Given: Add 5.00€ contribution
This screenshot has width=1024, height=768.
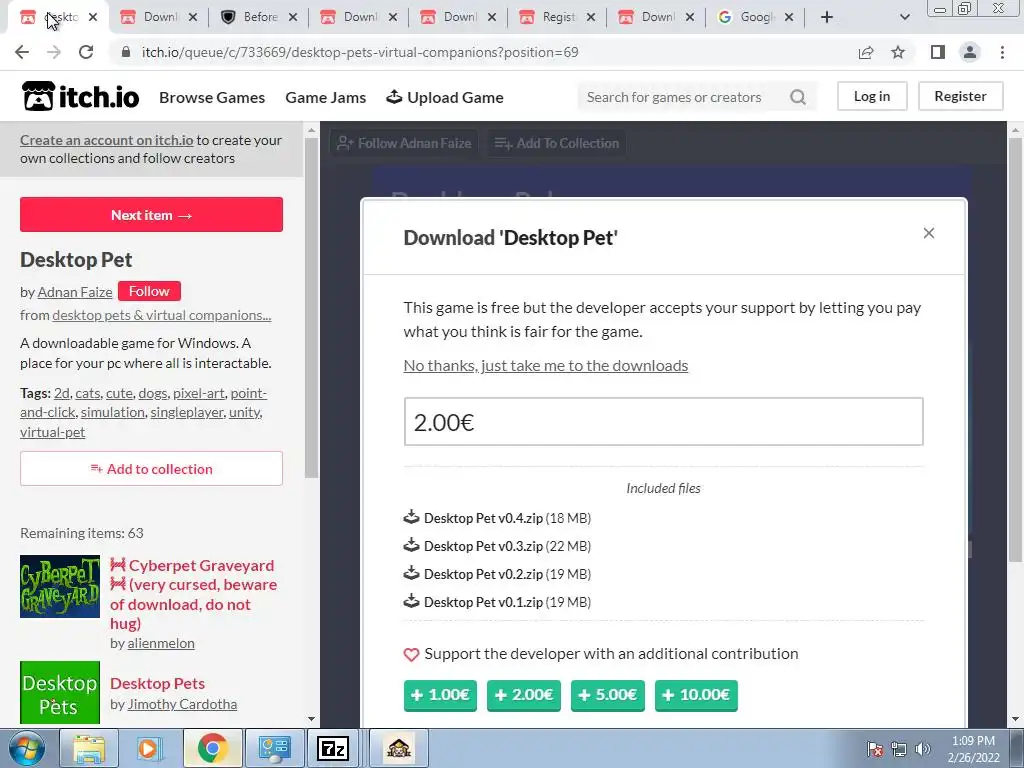Looking at the screenshot, I should [x=607, y=695].
